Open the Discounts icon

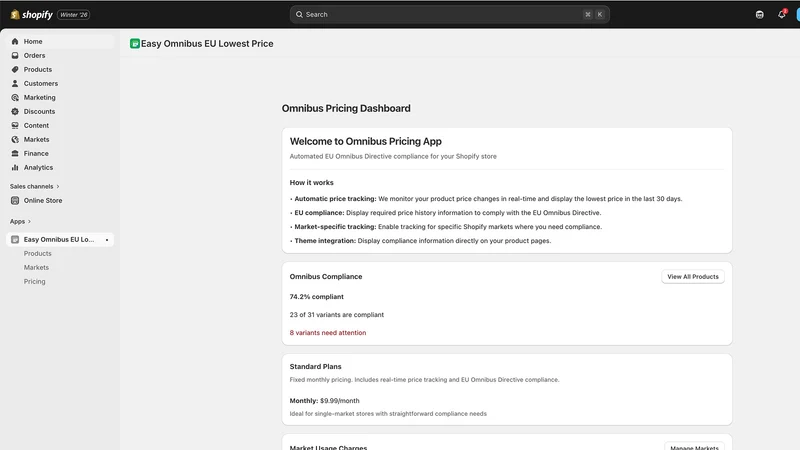pyautogui.click(x=15, y=111)
